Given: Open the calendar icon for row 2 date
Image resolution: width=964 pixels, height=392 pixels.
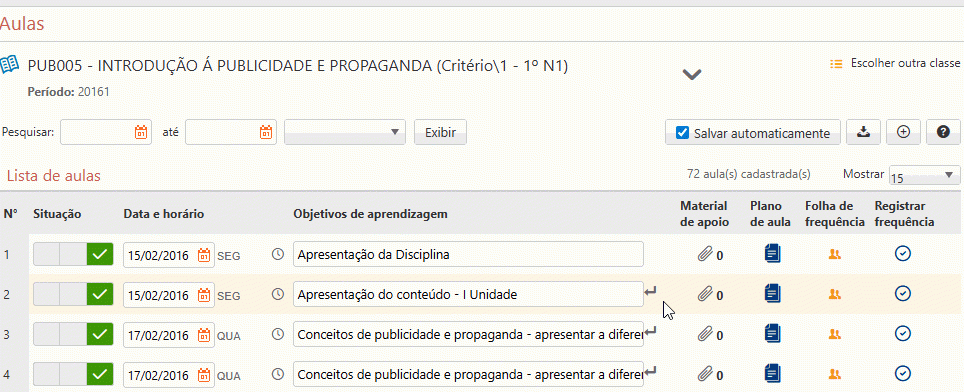Looking at the screenshot, I should pyautogui.click(x=204, y=295).
